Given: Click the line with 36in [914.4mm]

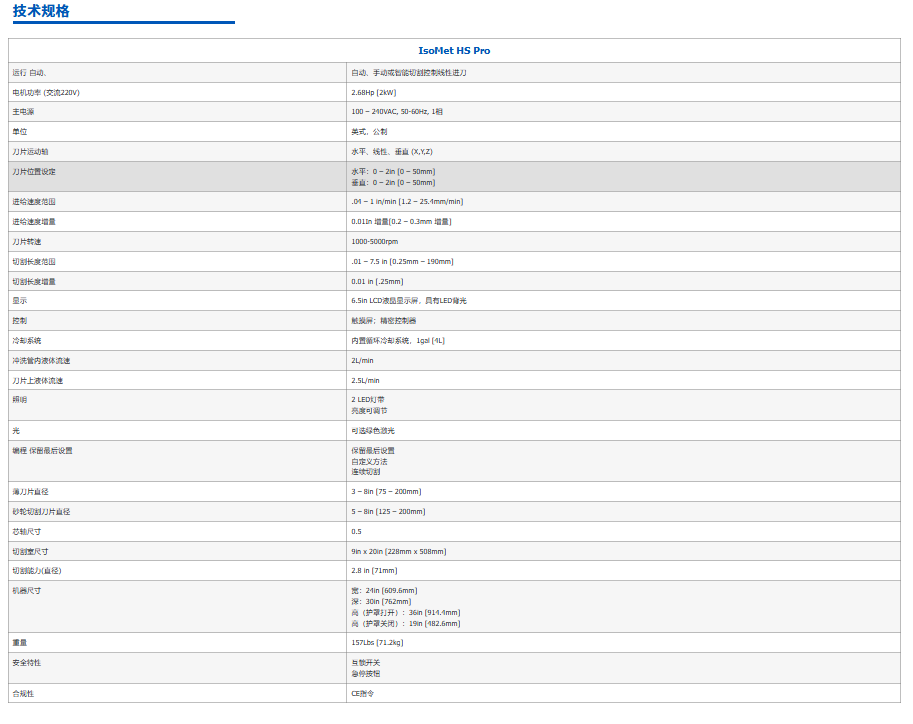Looking at the screenshot, I should [x=406, y=613].
